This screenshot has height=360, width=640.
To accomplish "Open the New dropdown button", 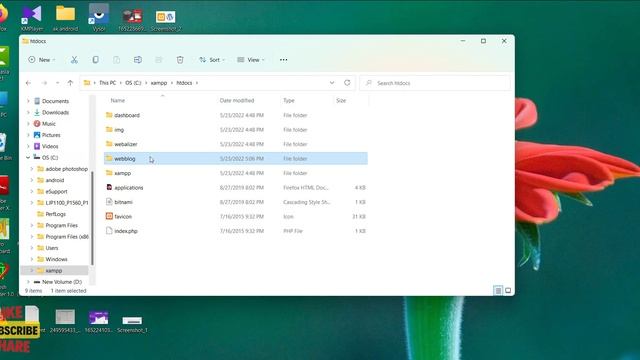I will click(x=42, y=60).
